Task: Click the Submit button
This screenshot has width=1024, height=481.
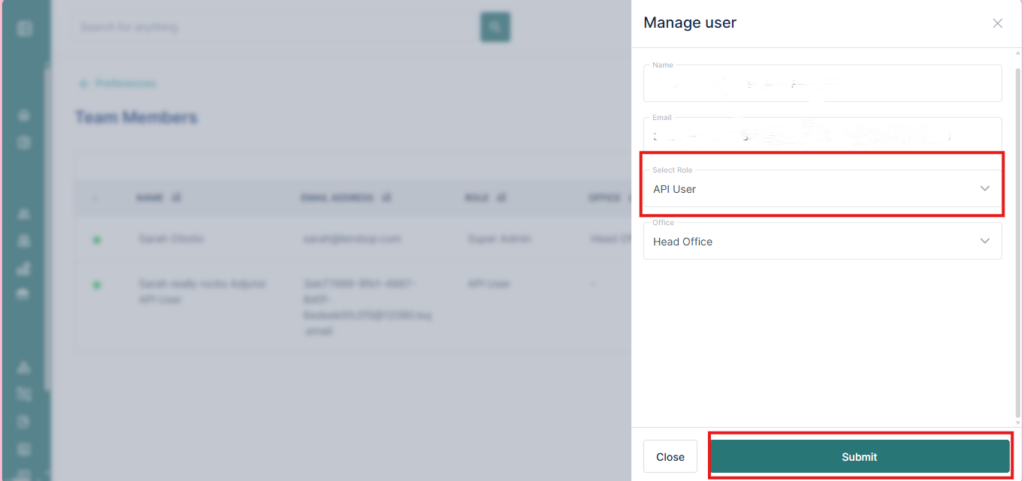Action: tap(859, 456)
